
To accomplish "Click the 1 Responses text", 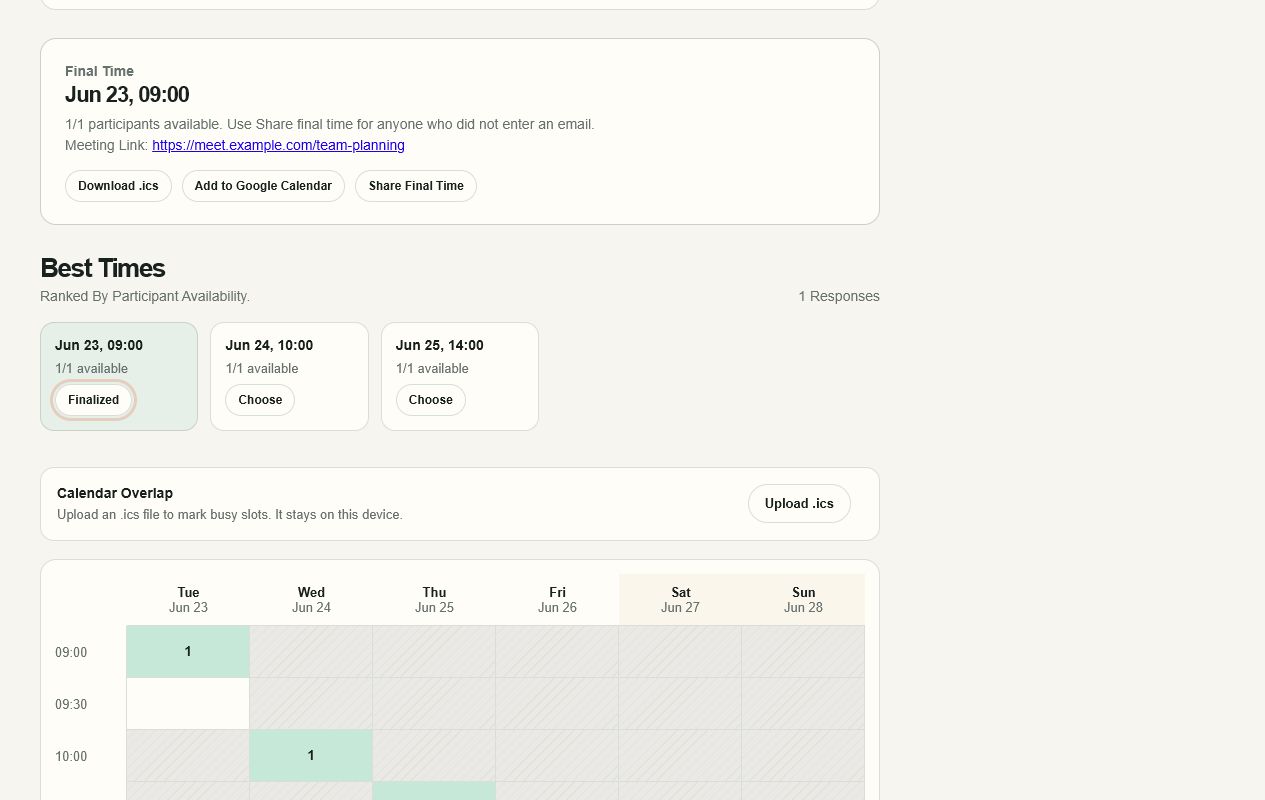I will (x=839, y=297).
